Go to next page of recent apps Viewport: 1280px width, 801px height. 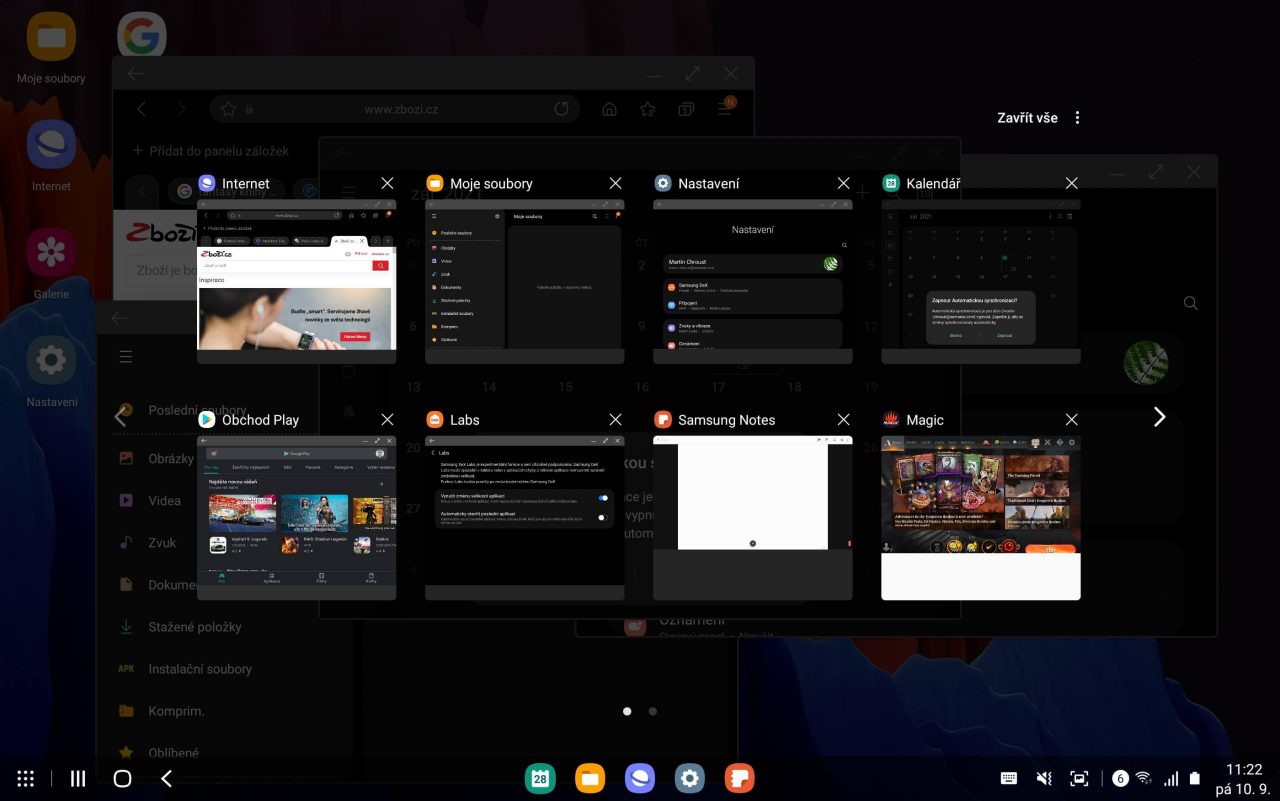[1159, 417]
